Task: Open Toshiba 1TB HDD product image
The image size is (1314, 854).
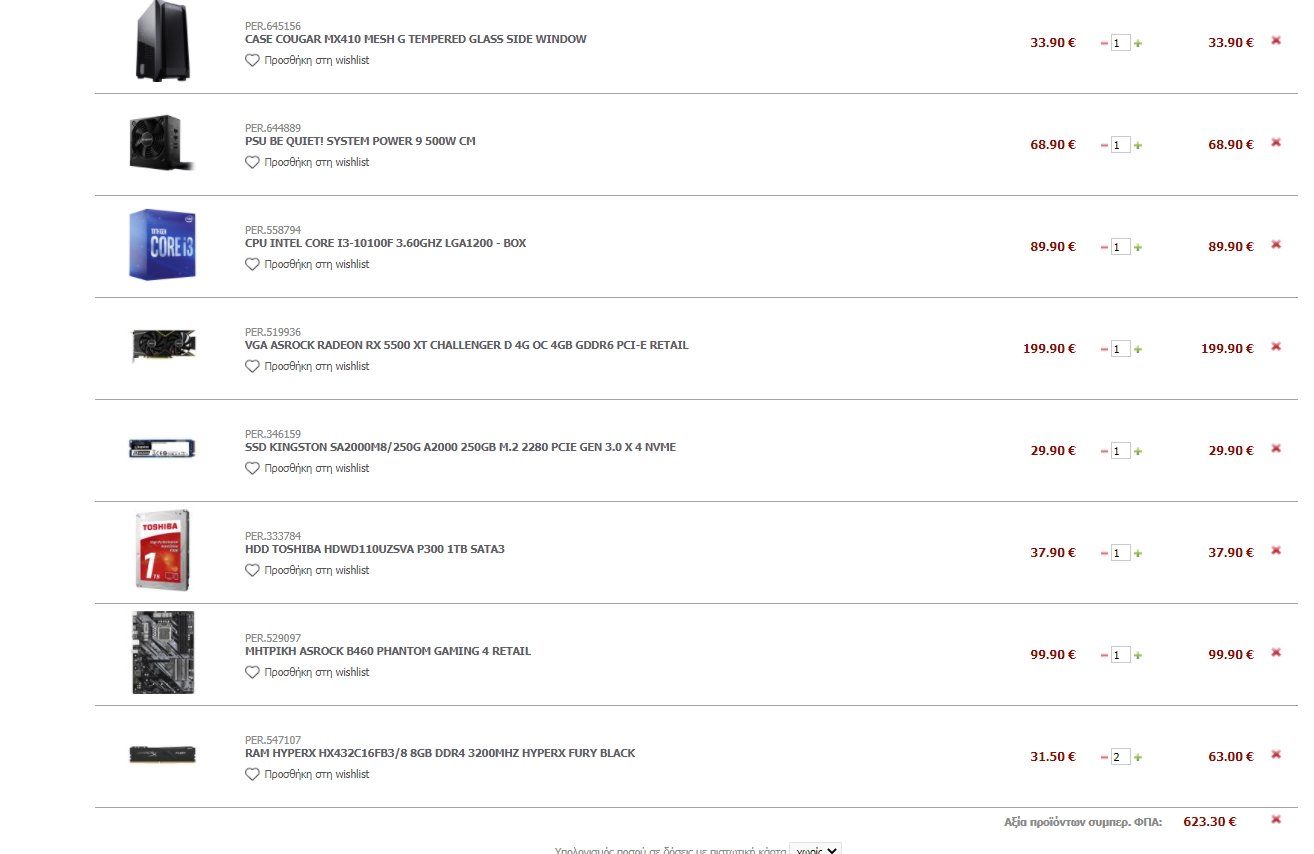Action: pyautogui.click(x=162, y=550)
